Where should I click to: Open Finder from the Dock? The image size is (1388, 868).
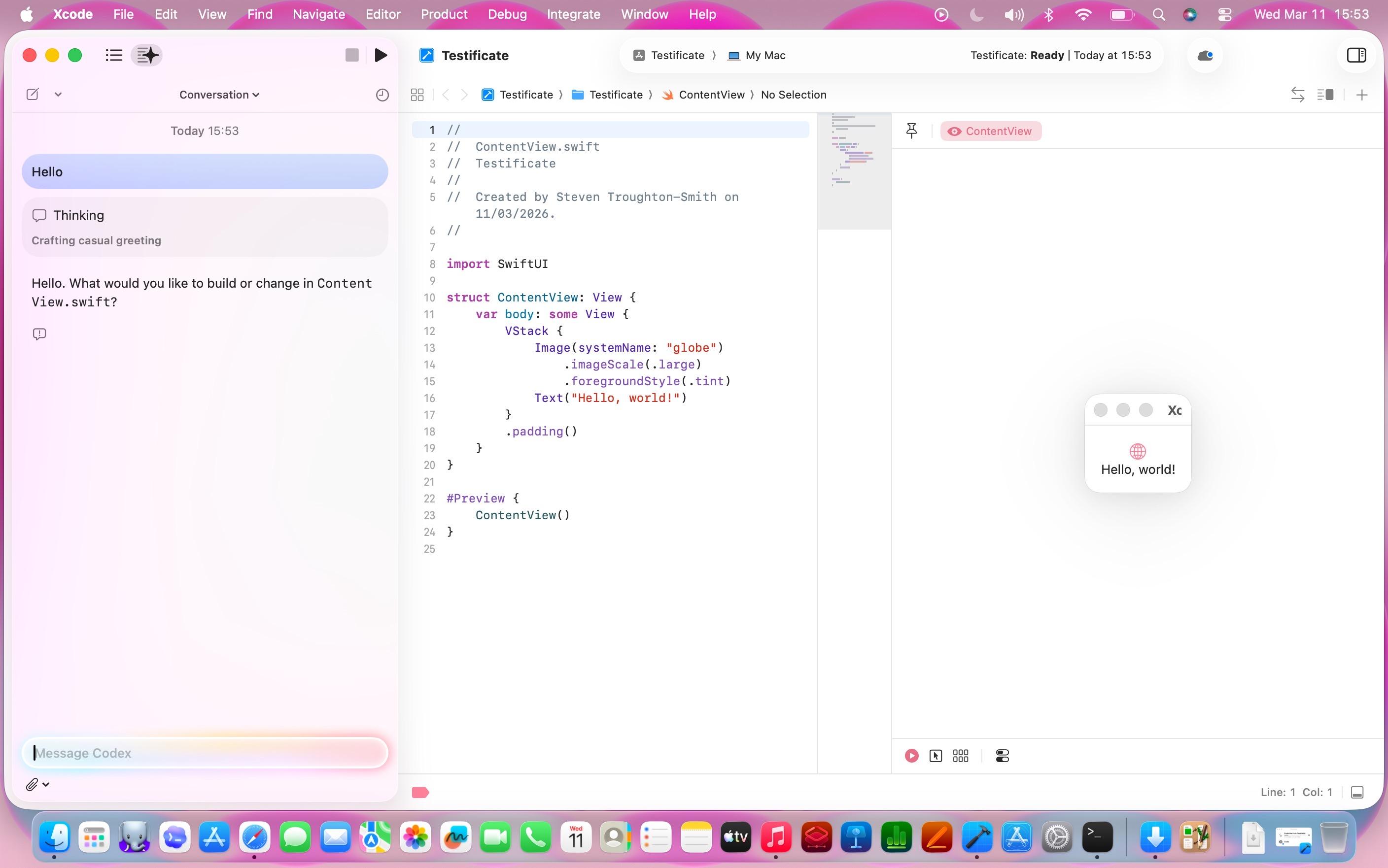[x=55, y=837]
